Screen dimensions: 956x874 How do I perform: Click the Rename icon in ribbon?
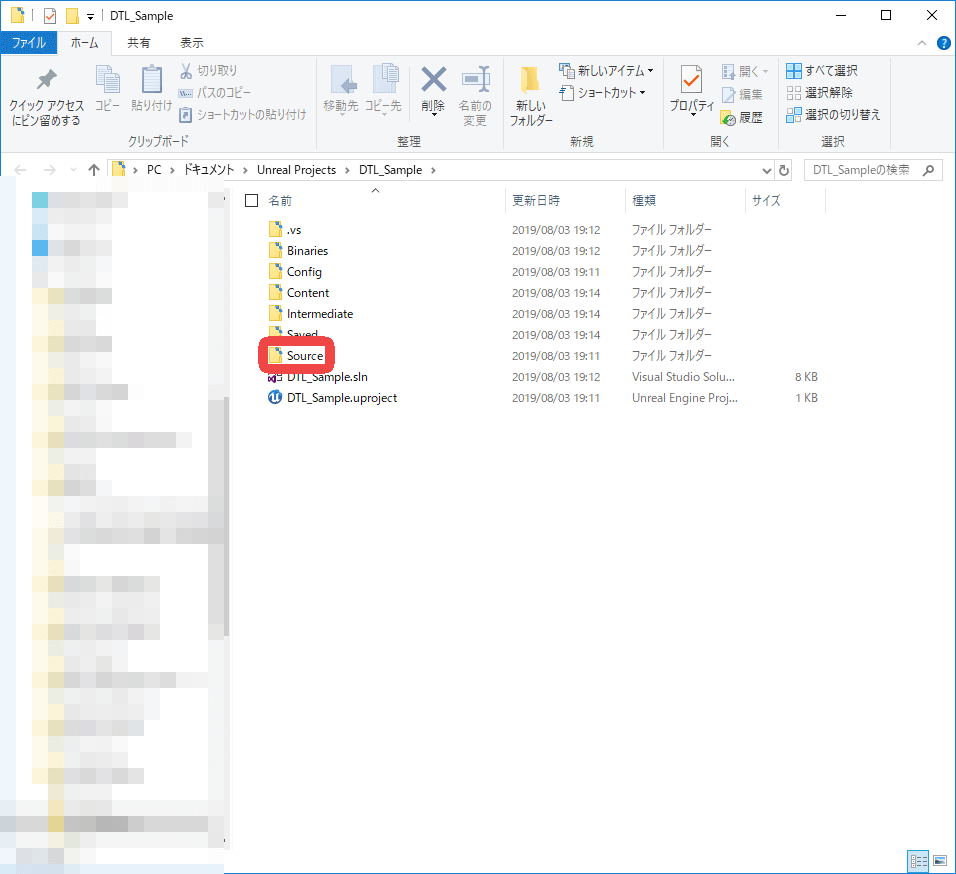click(474, 82)
